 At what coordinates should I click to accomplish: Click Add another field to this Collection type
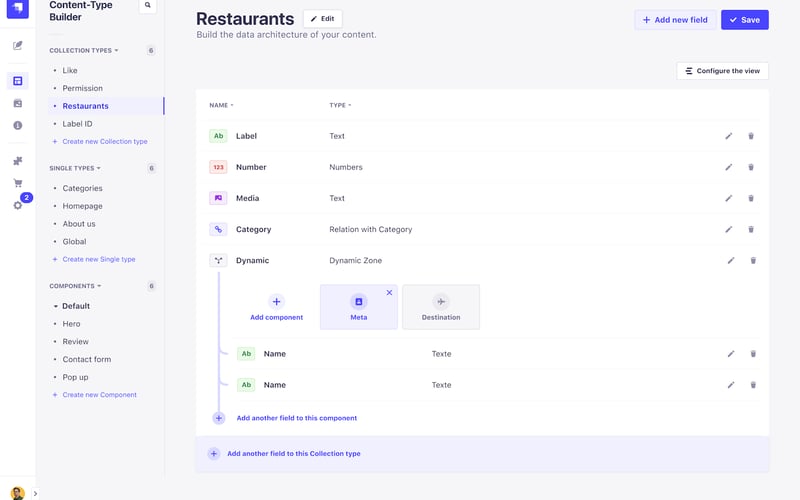pos(294,454)
